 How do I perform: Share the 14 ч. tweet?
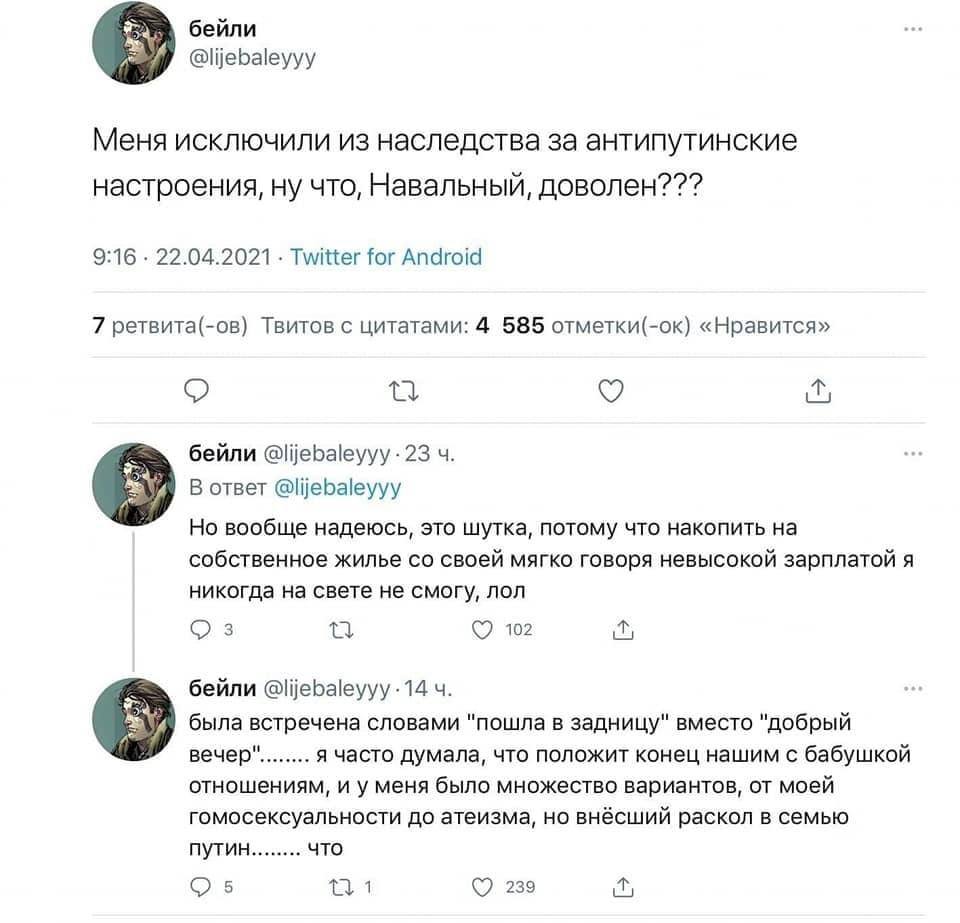point(621,886)
